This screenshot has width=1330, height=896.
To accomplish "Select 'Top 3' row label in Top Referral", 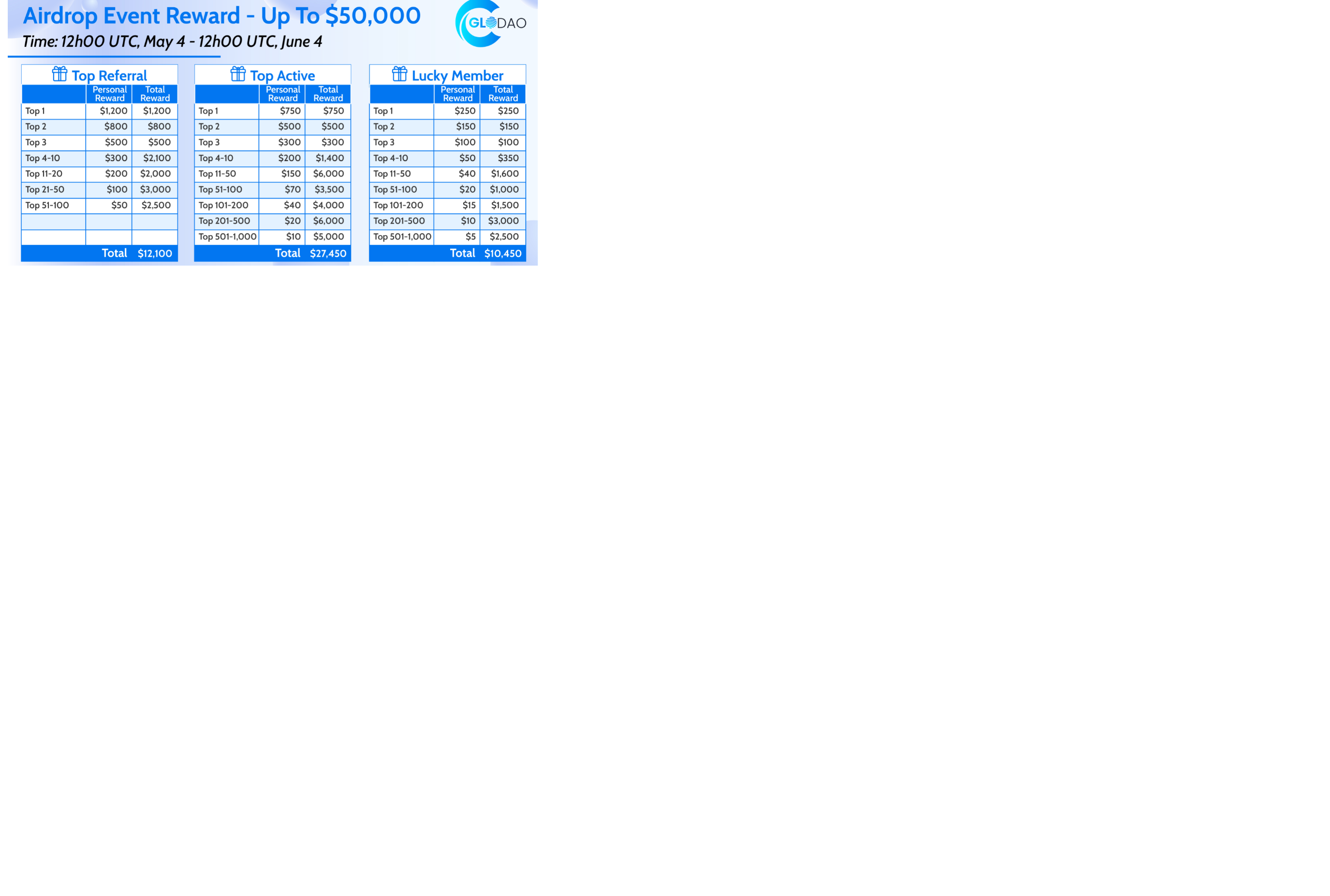I will [35, 142].
